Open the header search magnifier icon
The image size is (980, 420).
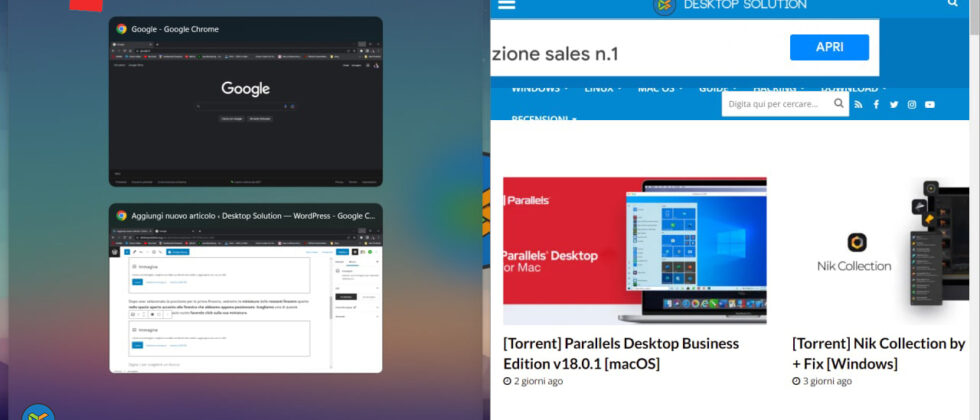point(952,3)
